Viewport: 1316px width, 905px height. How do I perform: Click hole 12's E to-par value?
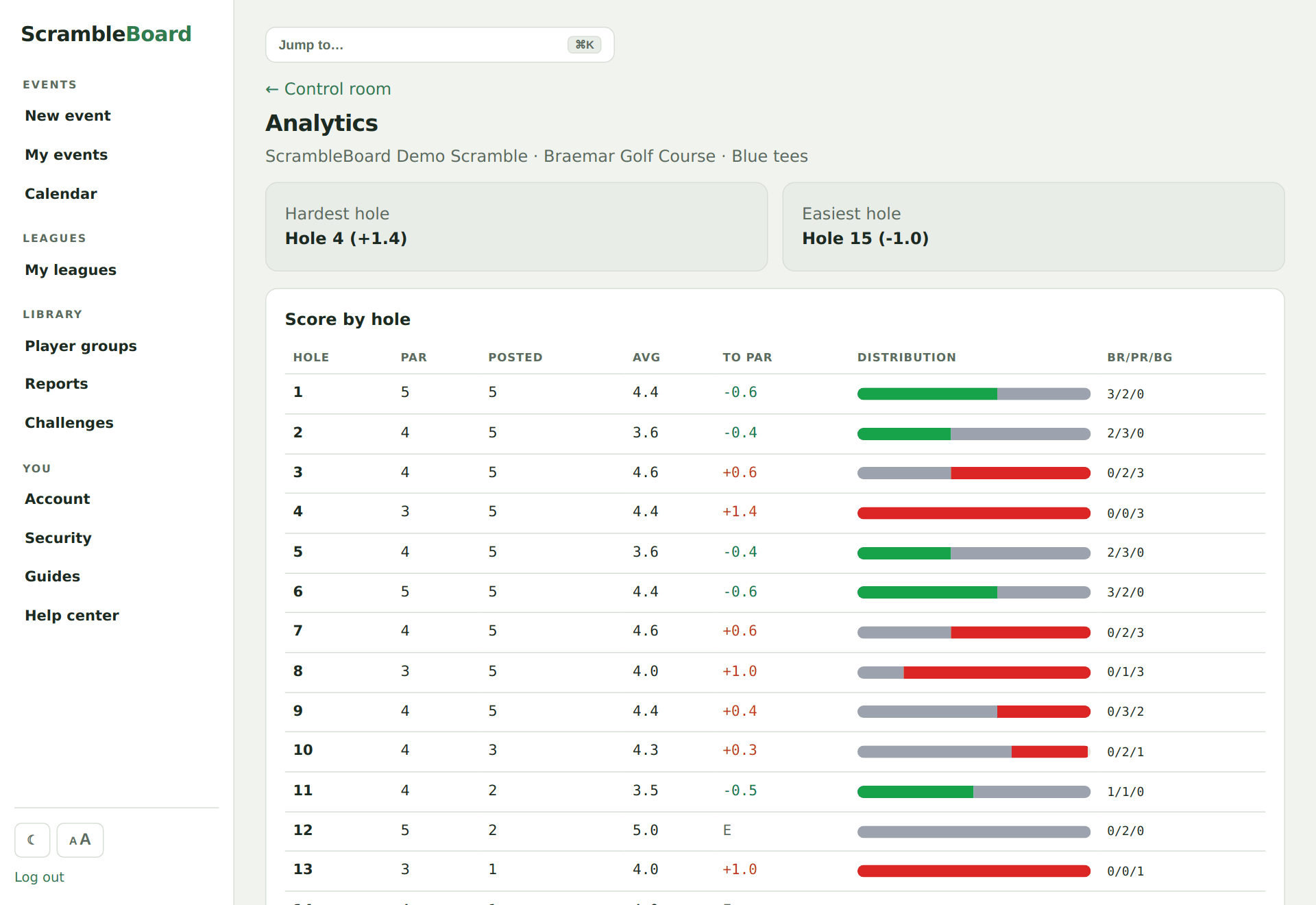tap(727, 830)
